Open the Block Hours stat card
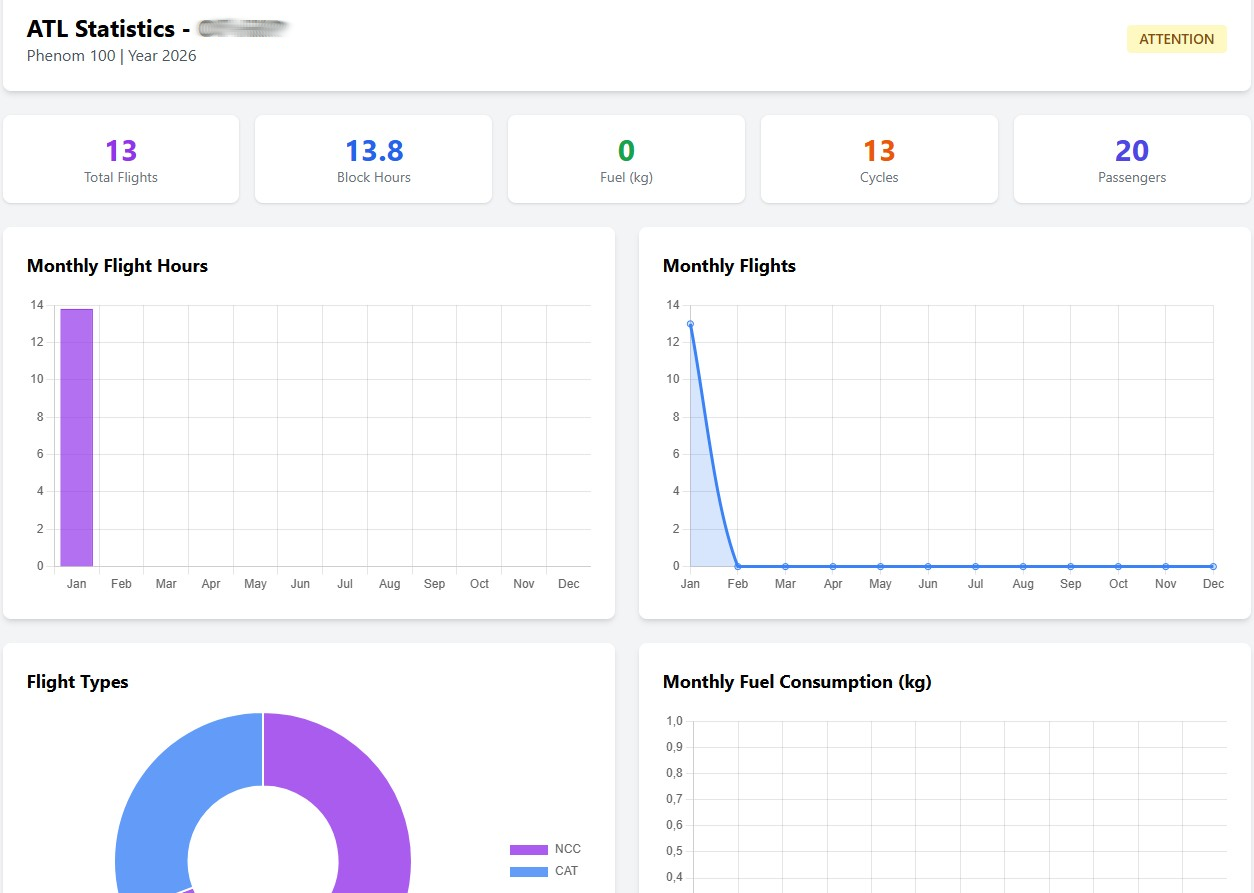The image size is (1254, 893). tap(373, 160)
